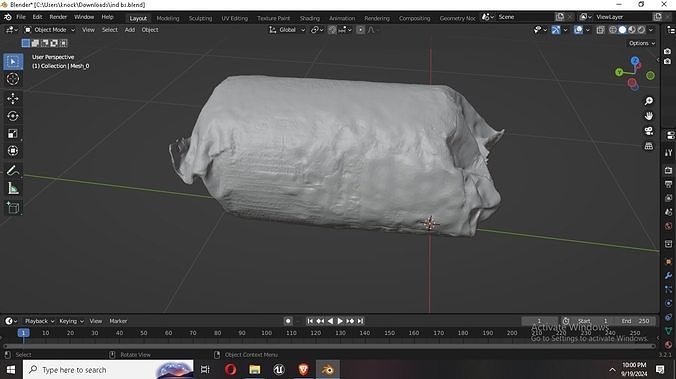
Task: Toggle viewport gizmo display
Action: coord(556,30)
